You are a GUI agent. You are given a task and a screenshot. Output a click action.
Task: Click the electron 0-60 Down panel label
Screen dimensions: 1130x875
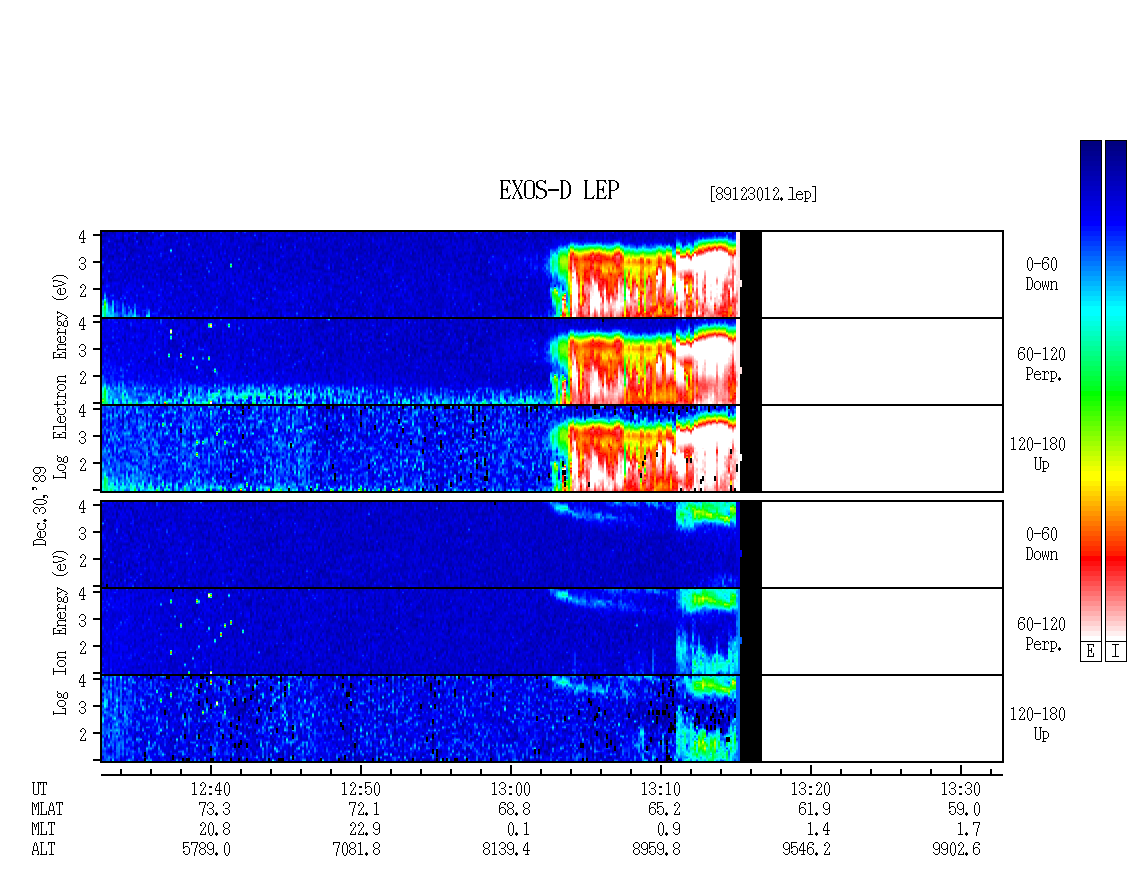[x=1041, y=274]
